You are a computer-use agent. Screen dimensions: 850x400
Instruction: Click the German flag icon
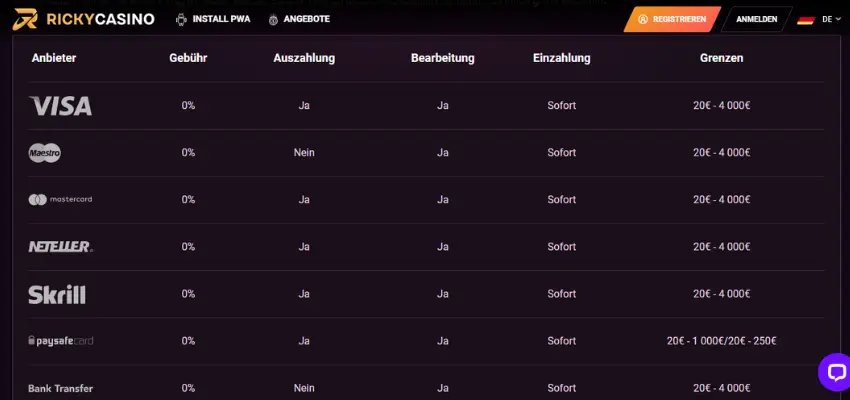coord(805,19)
